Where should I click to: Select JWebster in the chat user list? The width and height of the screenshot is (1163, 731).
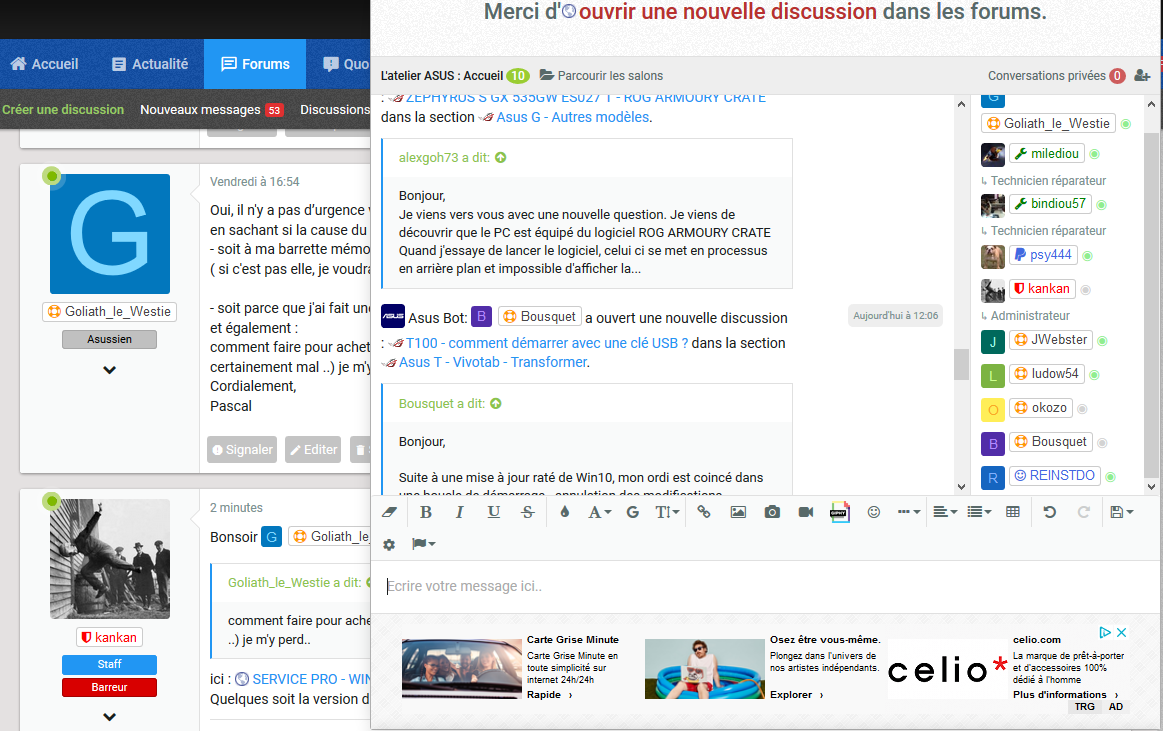click(1051, 340)
